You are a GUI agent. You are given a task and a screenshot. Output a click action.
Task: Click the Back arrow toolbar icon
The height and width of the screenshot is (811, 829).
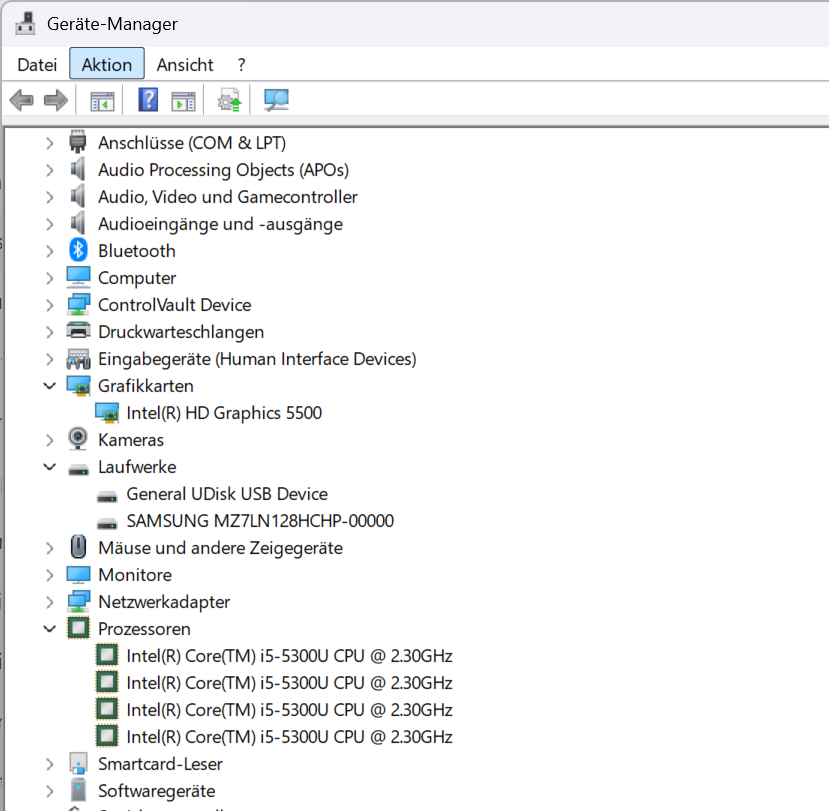(22, 100)
